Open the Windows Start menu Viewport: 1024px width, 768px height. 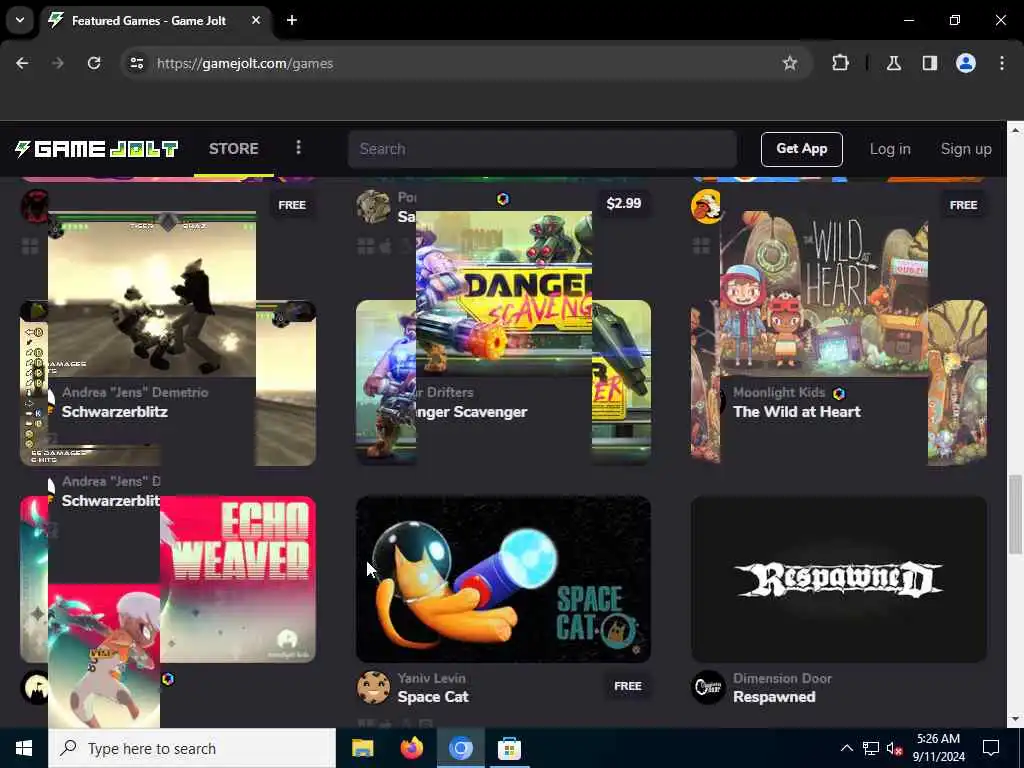[x=24, y=748]
